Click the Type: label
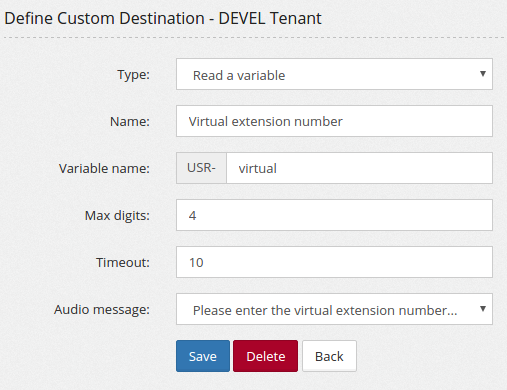Image resolution: width=507 pixels, height=390 pixels. point(133,75)
